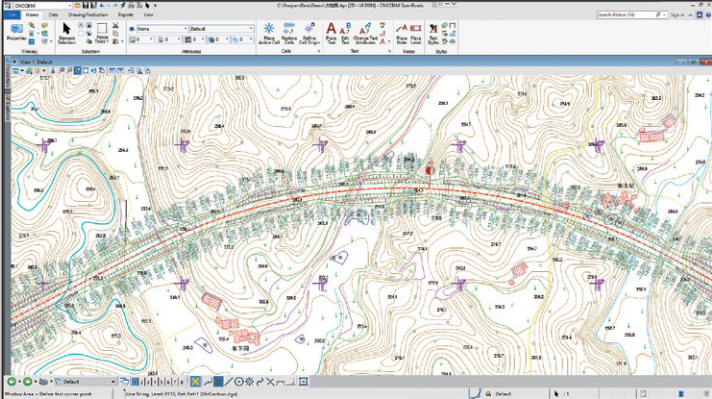
Task: Open the Properties panel icon
Action: pyautogui.click(x=16, y=33)
